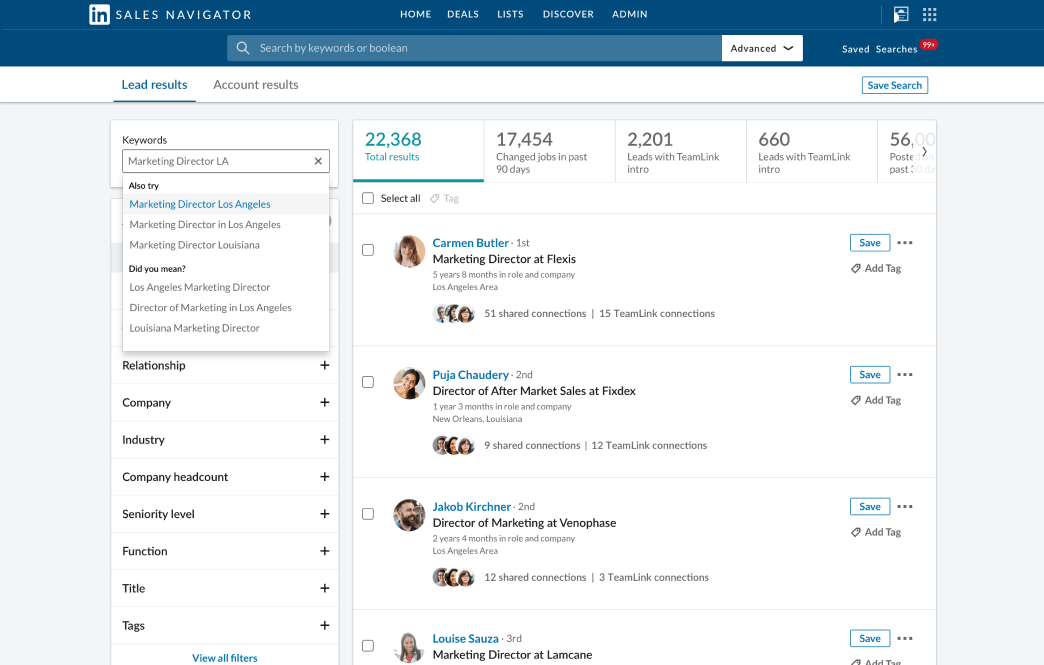
Task: Add Tag to Puja Chaudery
Action: (876, 400)
